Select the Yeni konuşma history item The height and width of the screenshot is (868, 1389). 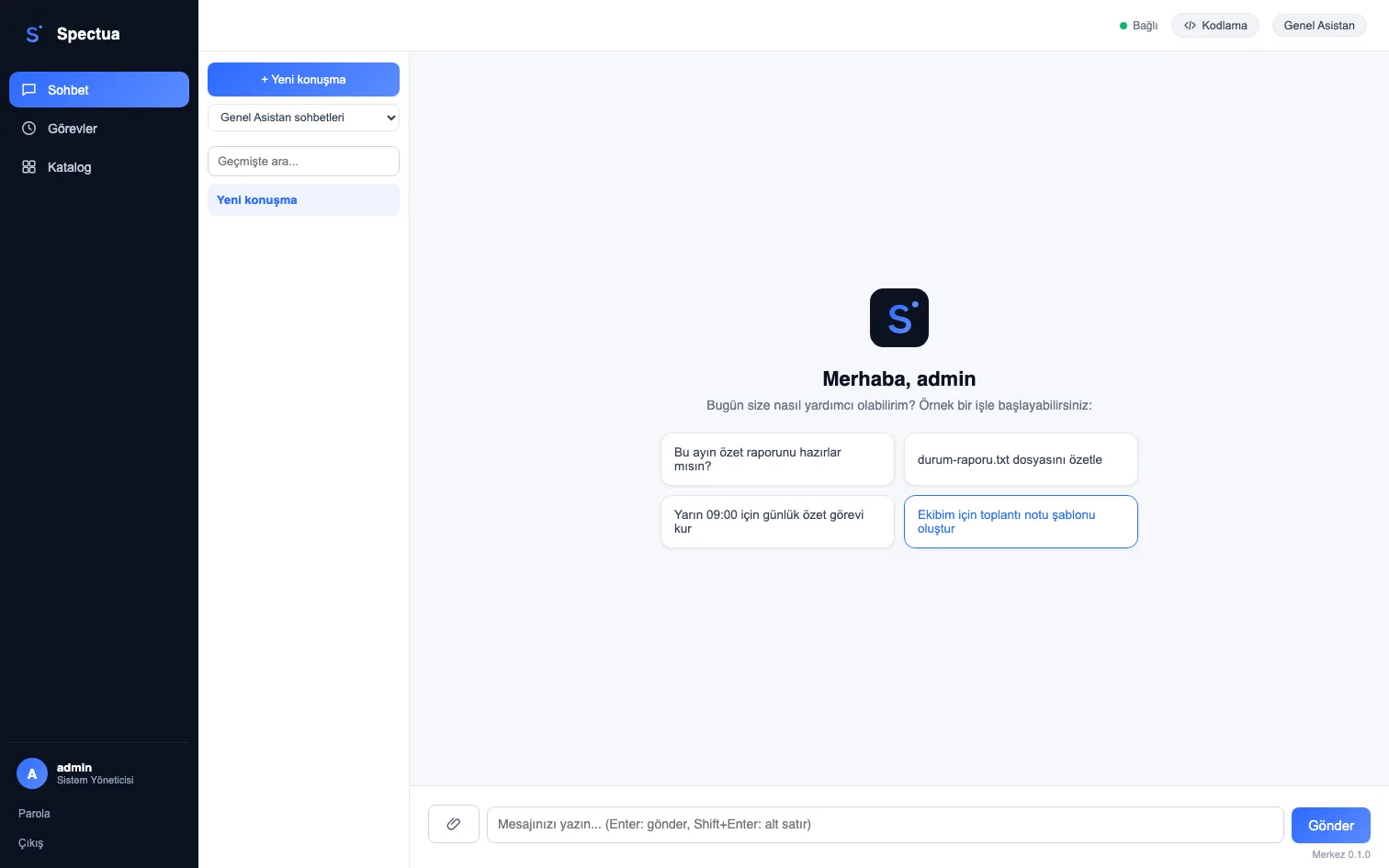tap(303, 200)
